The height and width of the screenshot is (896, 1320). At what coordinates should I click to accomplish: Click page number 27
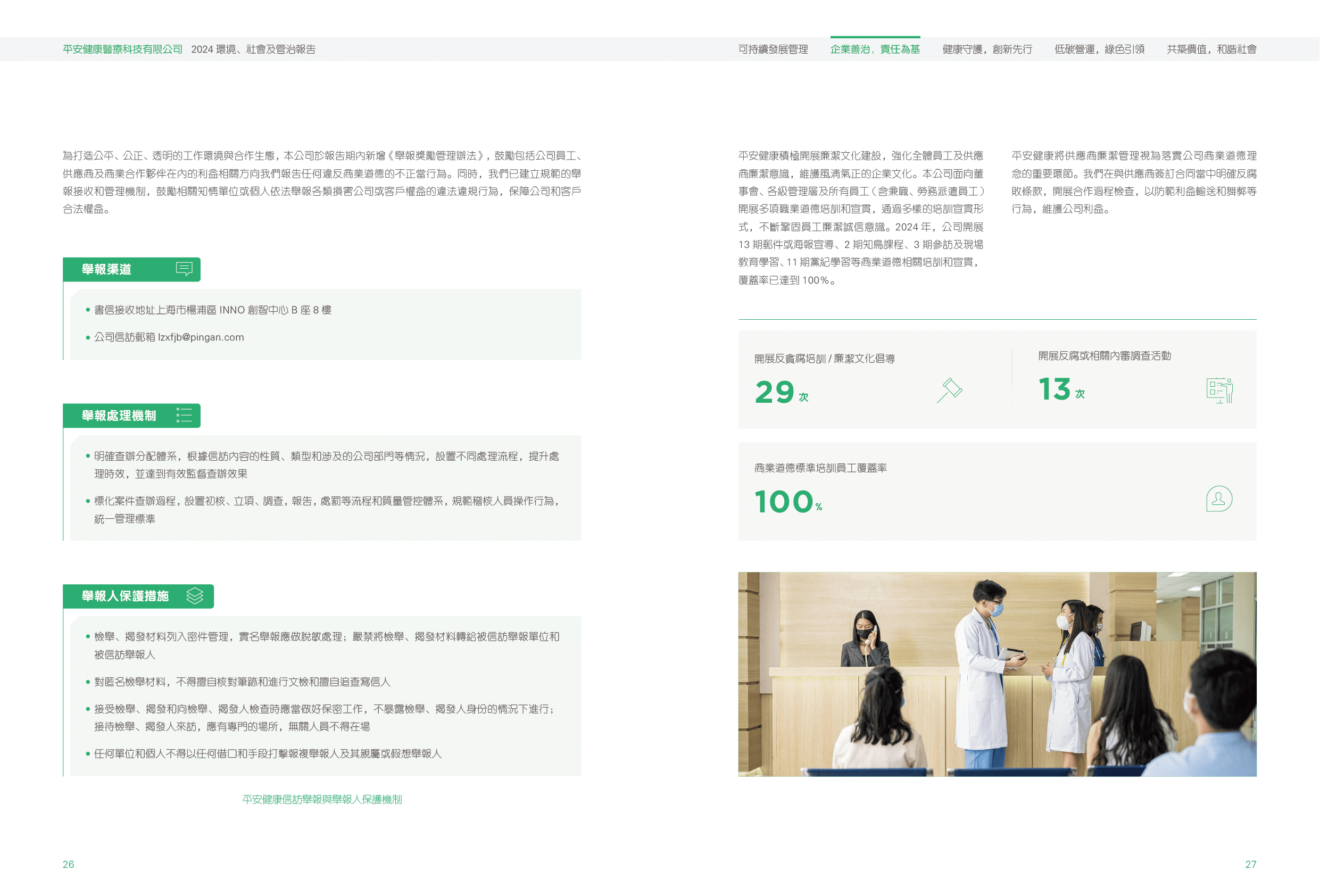(1250, 864)
